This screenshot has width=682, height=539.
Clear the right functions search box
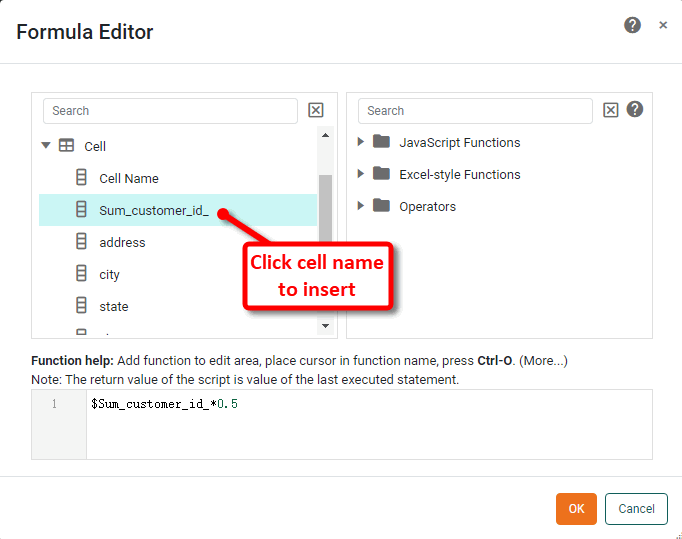click(x=611, y=111)
